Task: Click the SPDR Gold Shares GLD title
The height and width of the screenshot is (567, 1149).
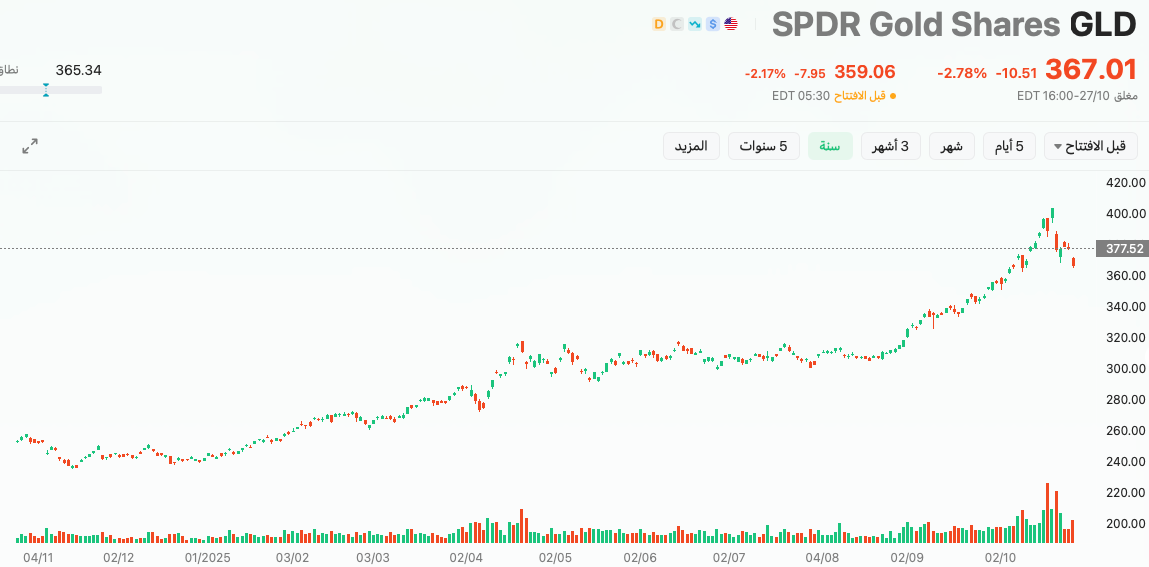Action: pos(953,25)
